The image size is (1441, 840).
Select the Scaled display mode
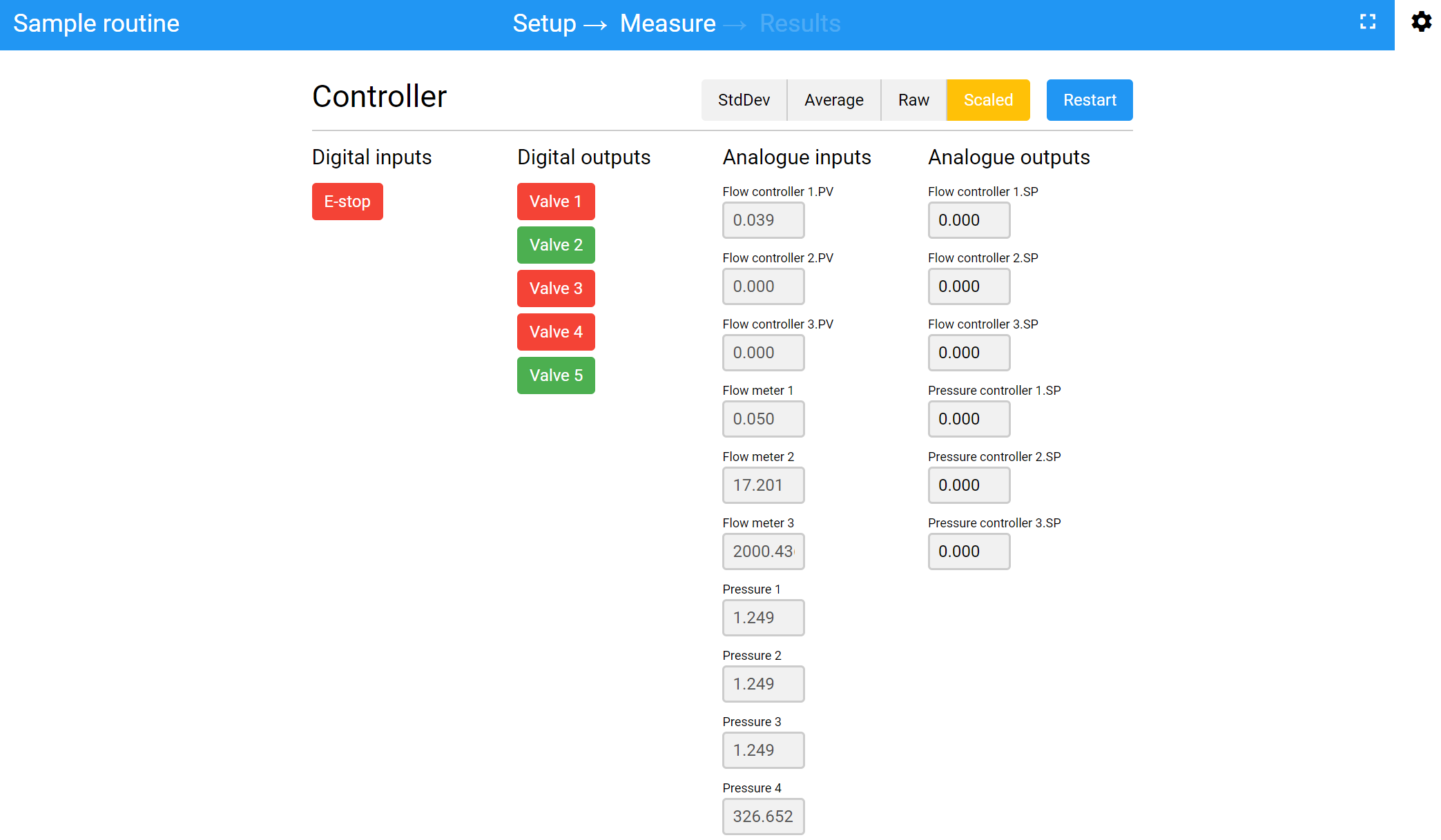987,100
